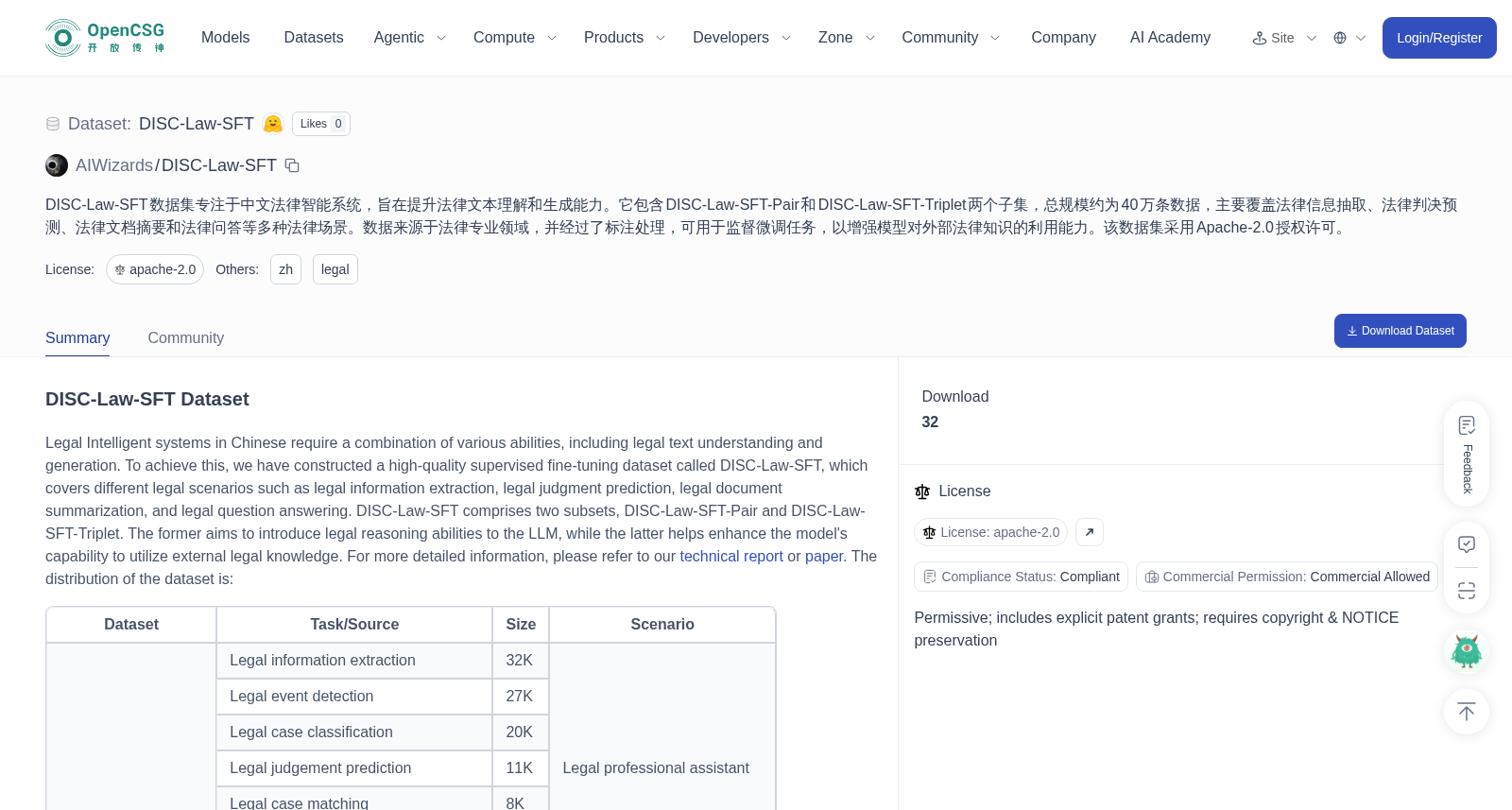Open the Feedback form icon

1467,425
